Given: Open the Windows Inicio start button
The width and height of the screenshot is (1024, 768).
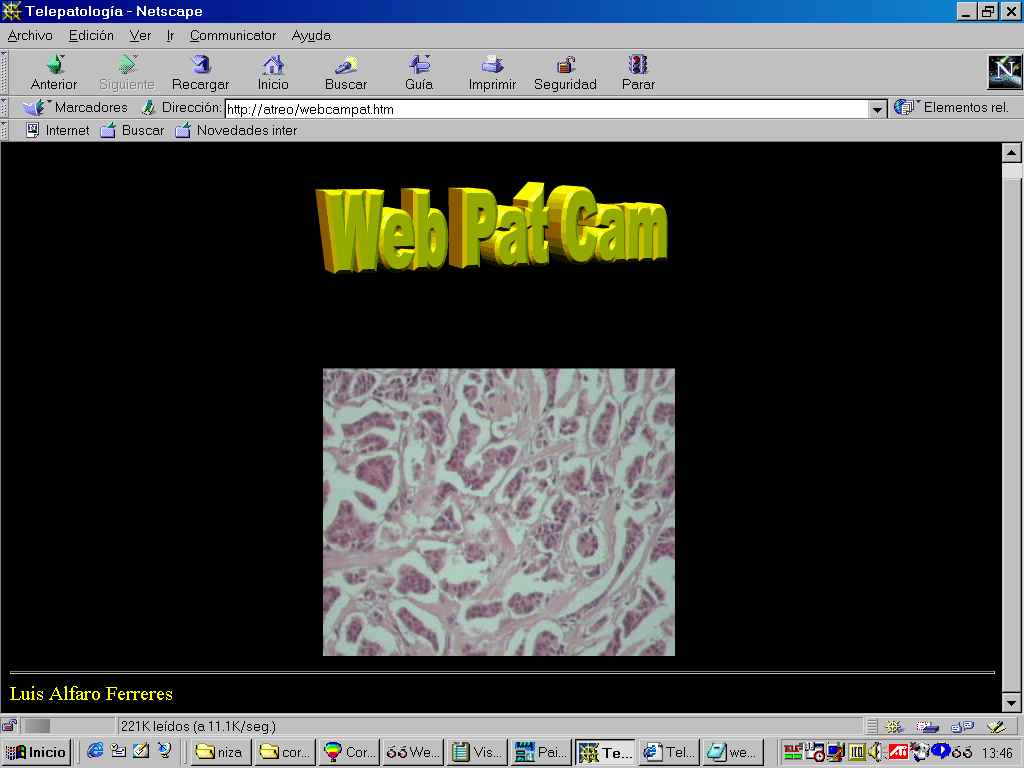Looking at the screenshot, I should [x=37, y=752].
